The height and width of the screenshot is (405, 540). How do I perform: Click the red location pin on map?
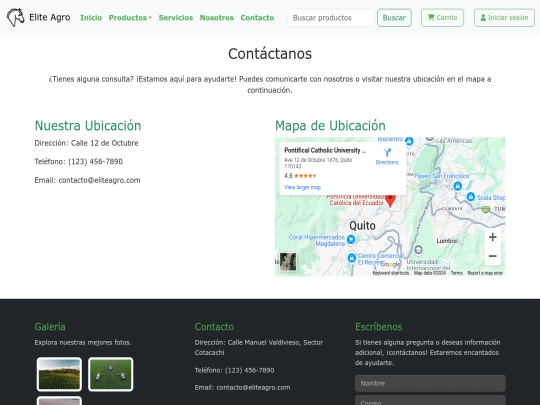[x=390, y=200]
